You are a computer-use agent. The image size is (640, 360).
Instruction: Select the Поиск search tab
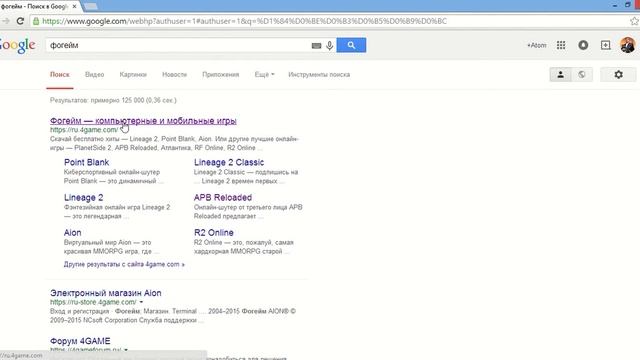(x=60, y=75)
